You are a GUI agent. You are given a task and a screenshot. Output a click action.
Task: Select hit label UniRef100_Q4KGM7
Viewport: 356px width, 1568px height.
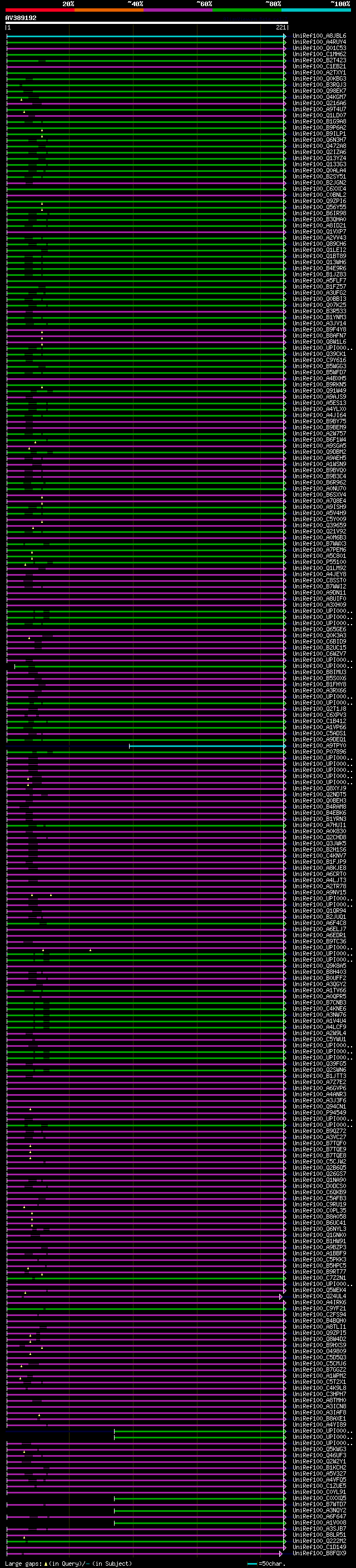pos(319,97)
